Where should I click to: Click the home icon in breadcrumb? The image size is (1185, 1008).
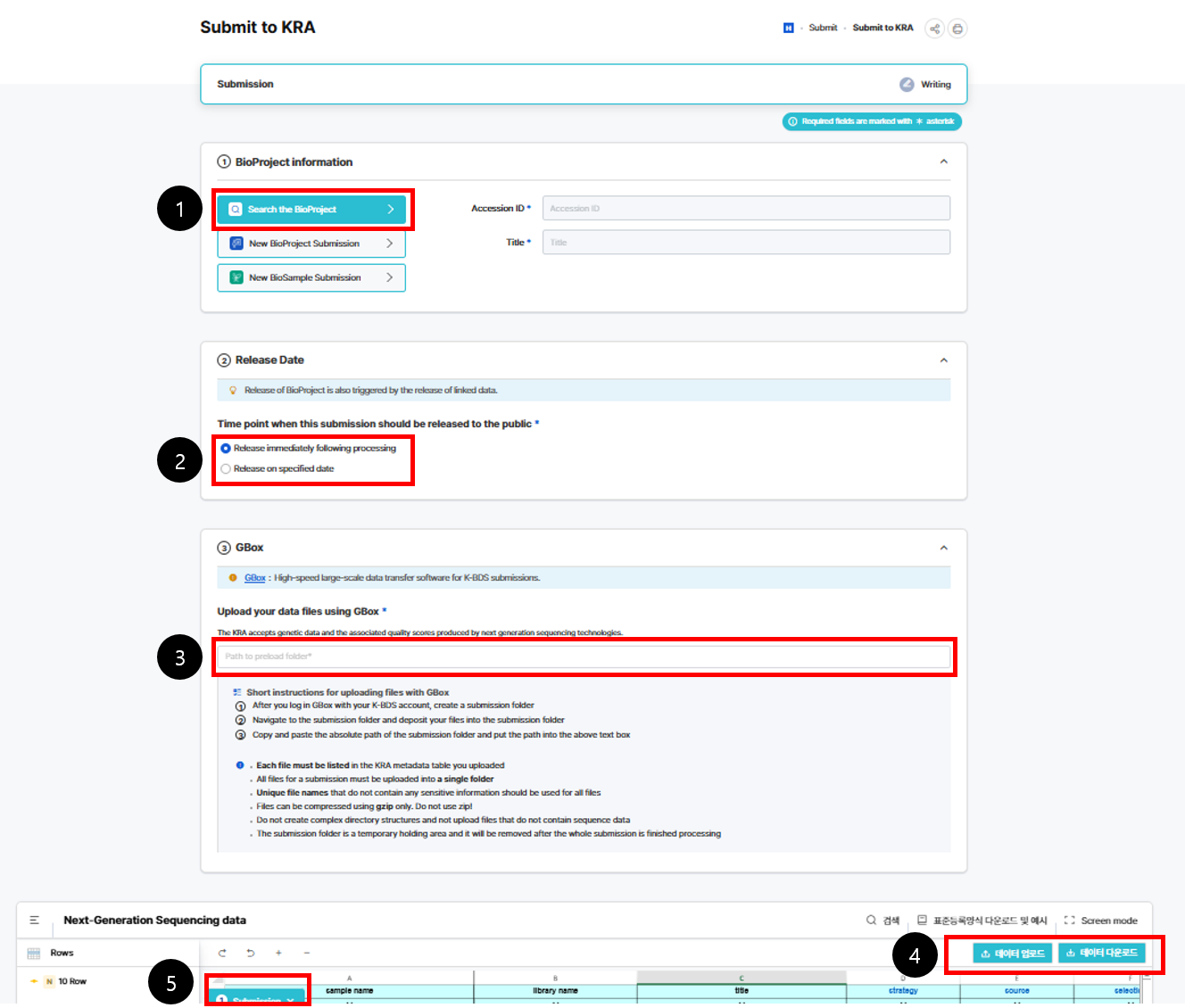tap(788, 29)
